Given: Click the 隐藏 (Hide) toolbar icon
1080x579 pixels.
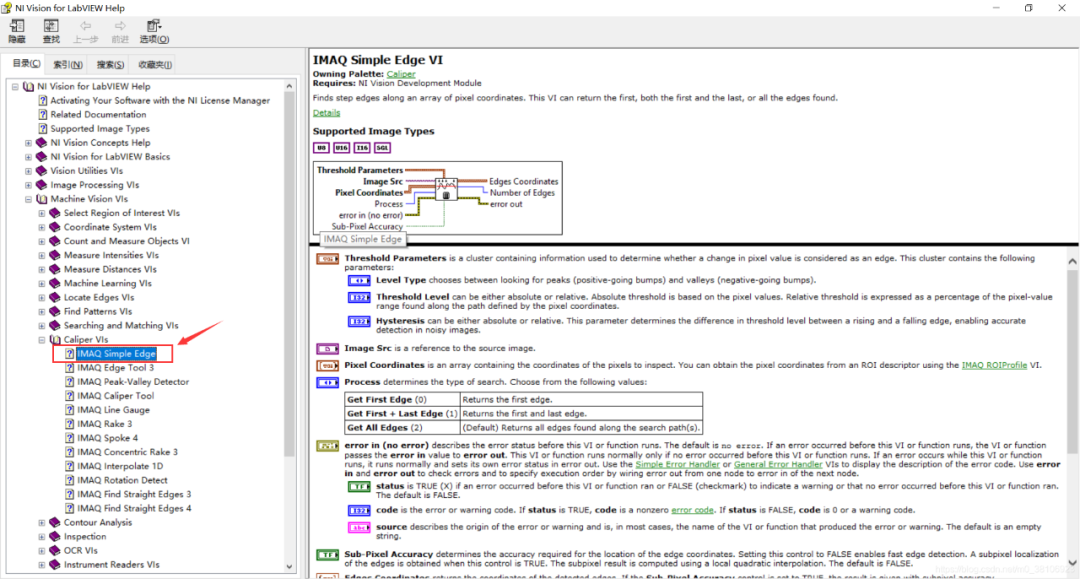Looking at the screenshot, I should [16, 30].
